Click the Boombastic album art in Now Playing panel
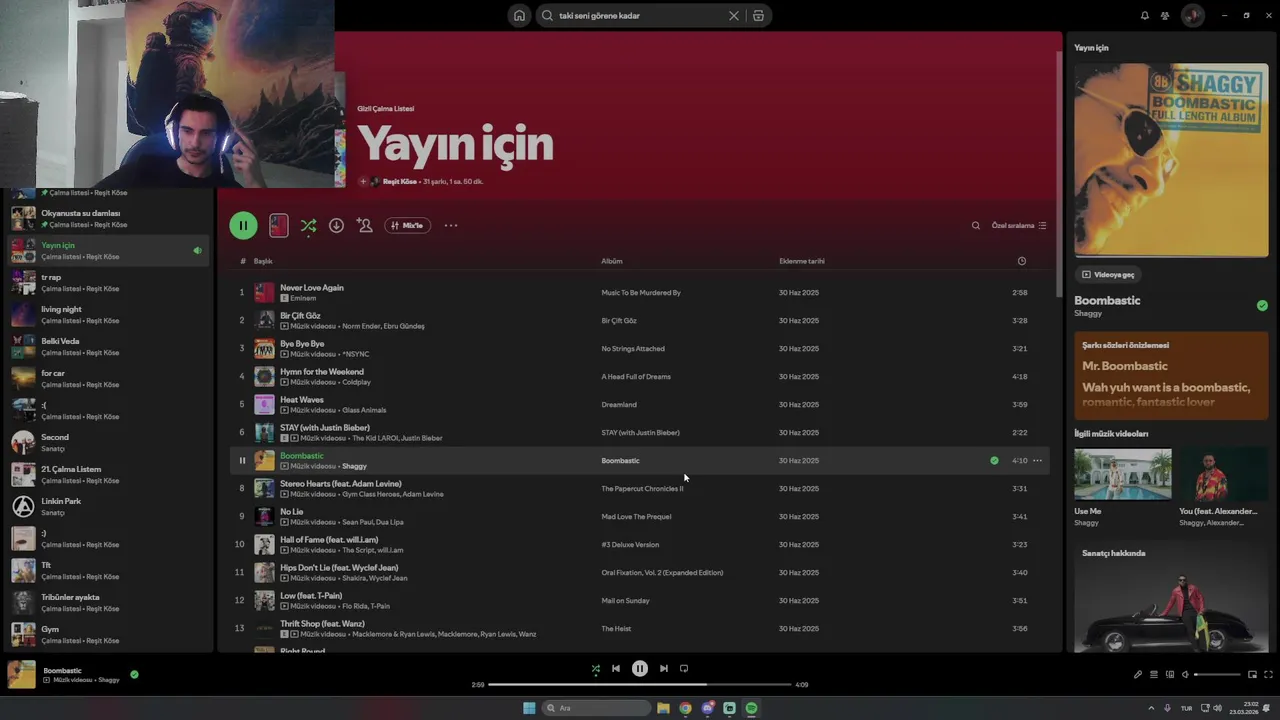This screenshot has height=720, width=1280. (x=1171, y=160)
